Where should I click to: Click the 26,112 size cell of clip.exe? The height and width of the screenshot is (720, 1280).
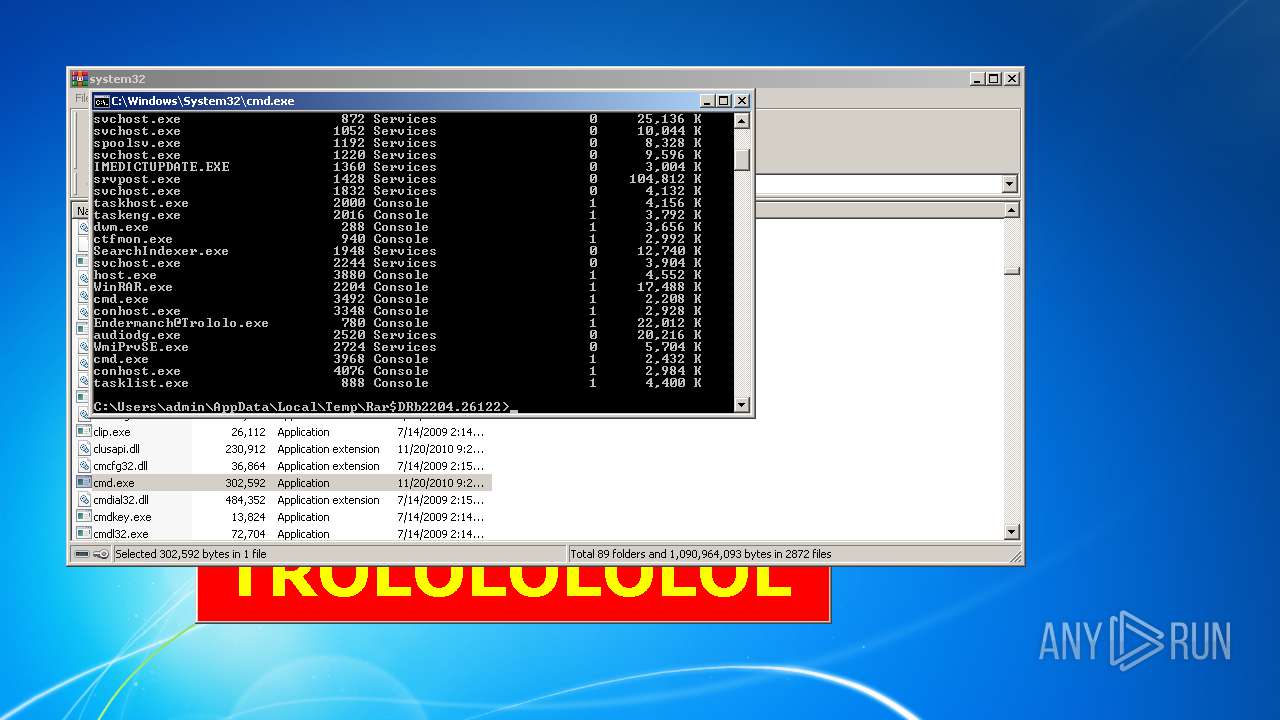(x=248, y=432)
